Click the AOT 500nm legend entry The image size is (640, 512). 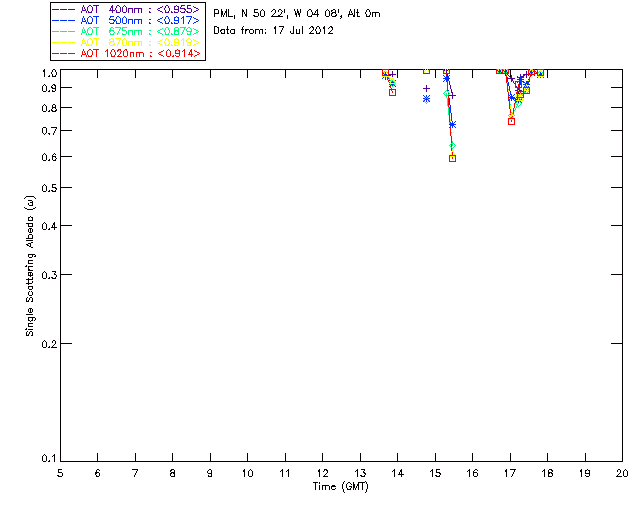pos(127,20)
